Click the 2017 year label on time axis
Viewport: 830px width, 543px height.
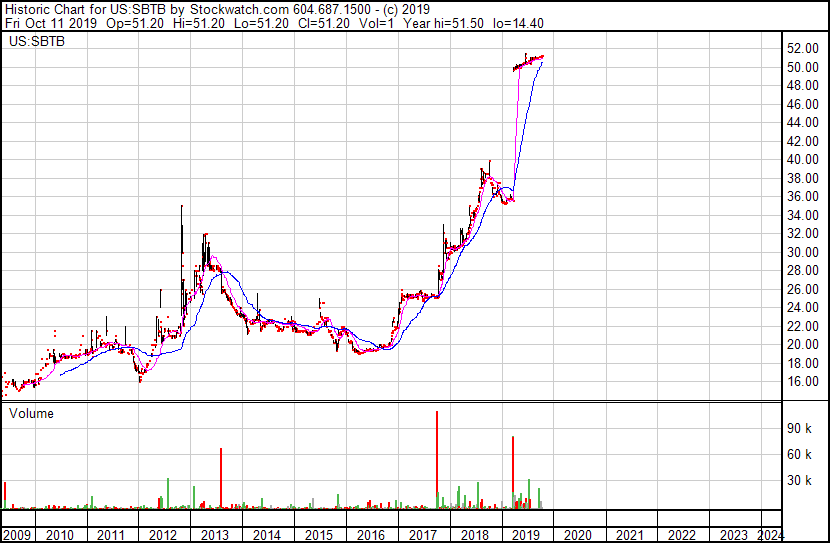click(423, 535)
